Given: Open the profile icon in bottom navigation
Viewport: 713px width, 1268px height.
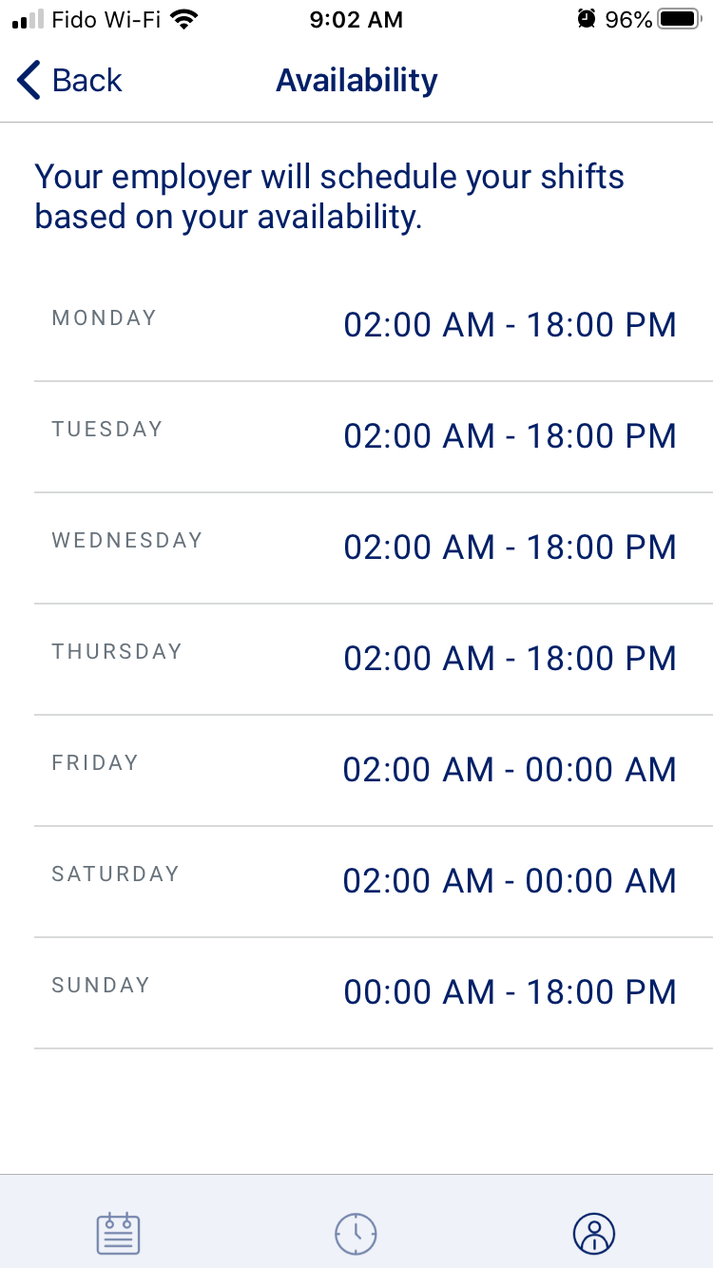Looking at the screenshot, I should click(x=594, y=1233).
